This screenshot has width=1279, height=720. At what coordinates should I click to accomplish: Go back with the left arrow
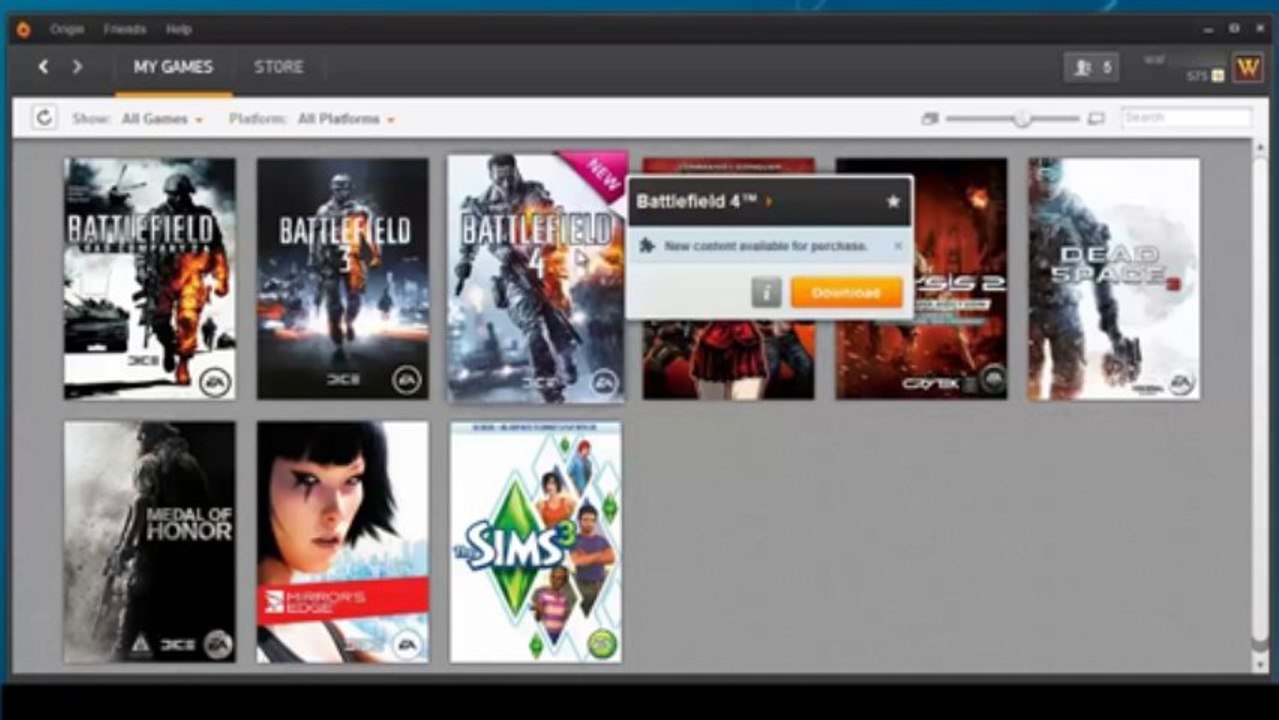pos(43,67)
